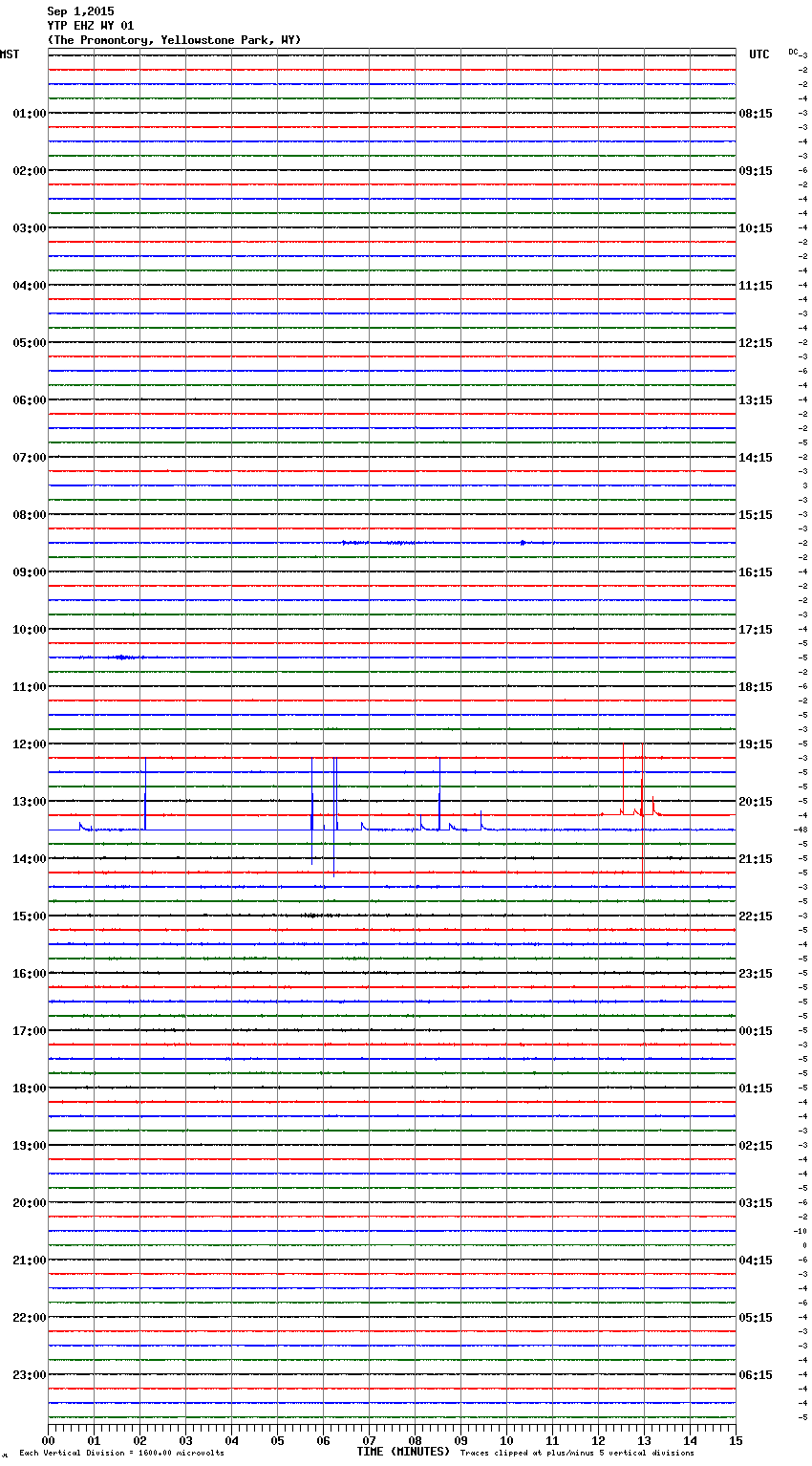The image size is (812, 1466).
Task: Click the '15' minute tick on bottom axis
Action: [736, 1440]
